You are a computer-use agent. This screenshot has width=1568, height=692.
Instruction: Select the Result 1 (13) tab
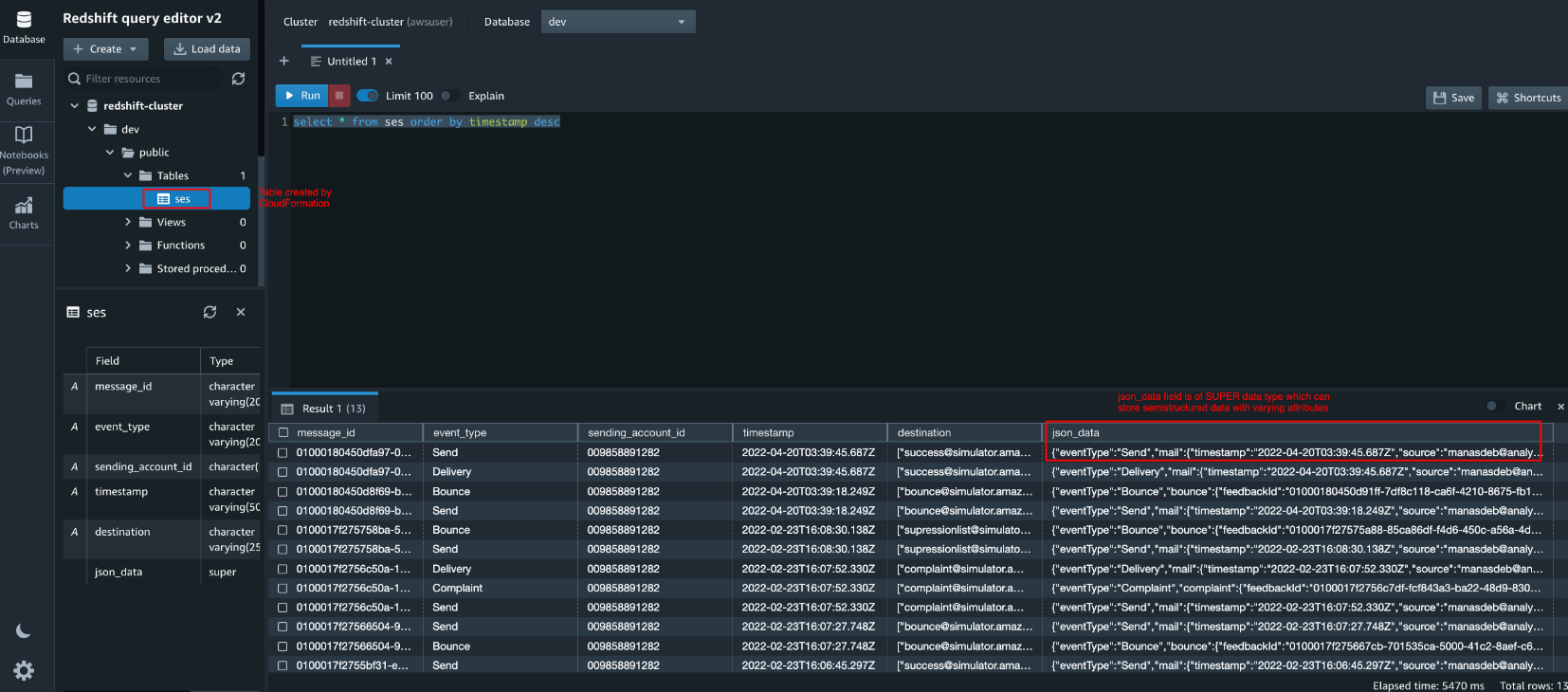(x=324, y=409)
